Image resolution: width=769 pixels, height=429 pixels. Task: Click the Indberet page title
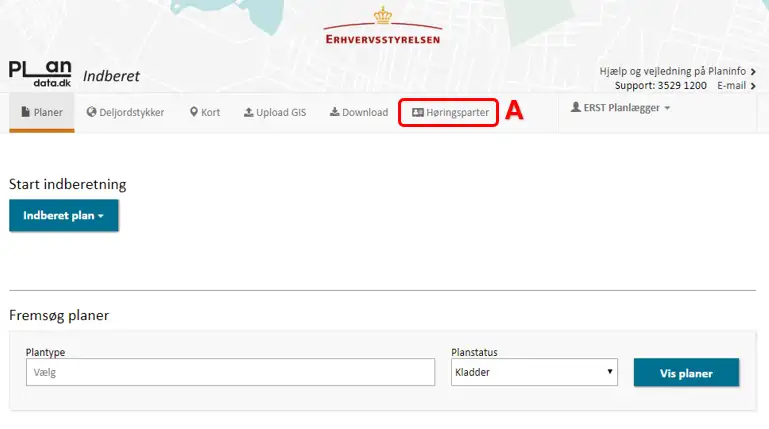click(111, 76)
